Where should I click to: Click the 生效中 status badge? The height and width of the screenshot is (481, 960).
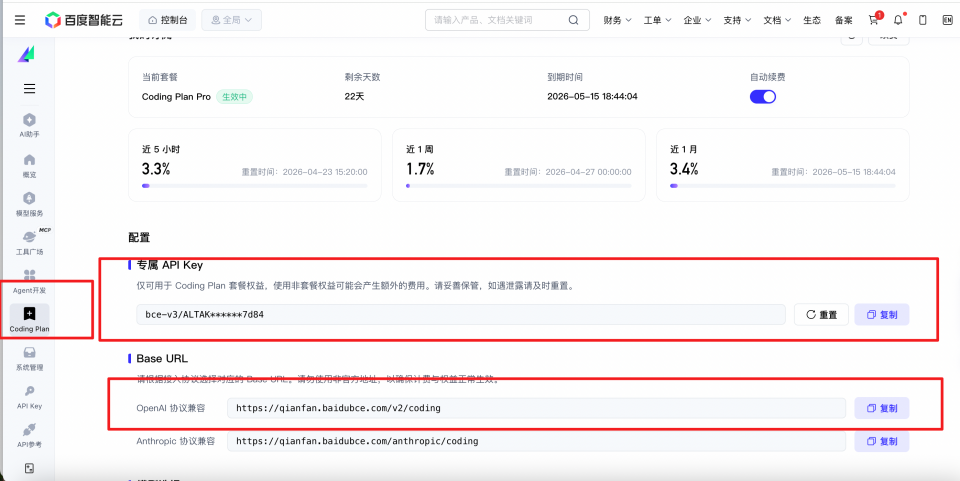pos(234,97)
